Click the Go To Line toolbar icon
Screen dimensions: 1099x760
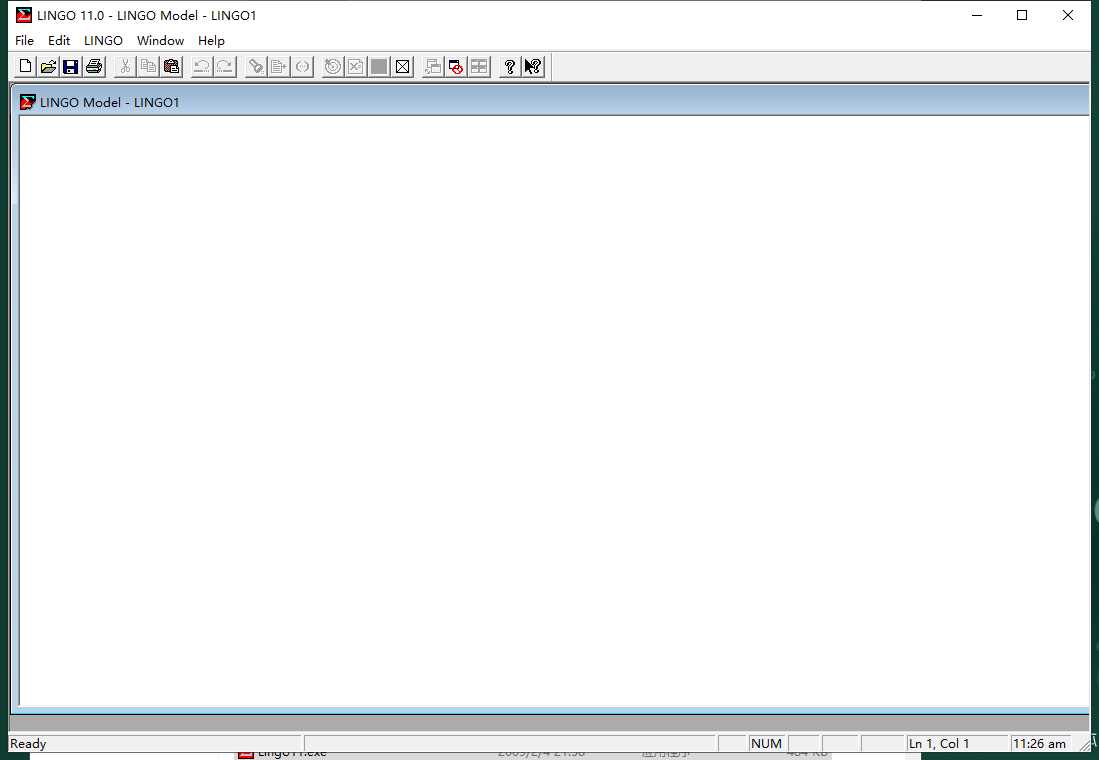(279, 67)
